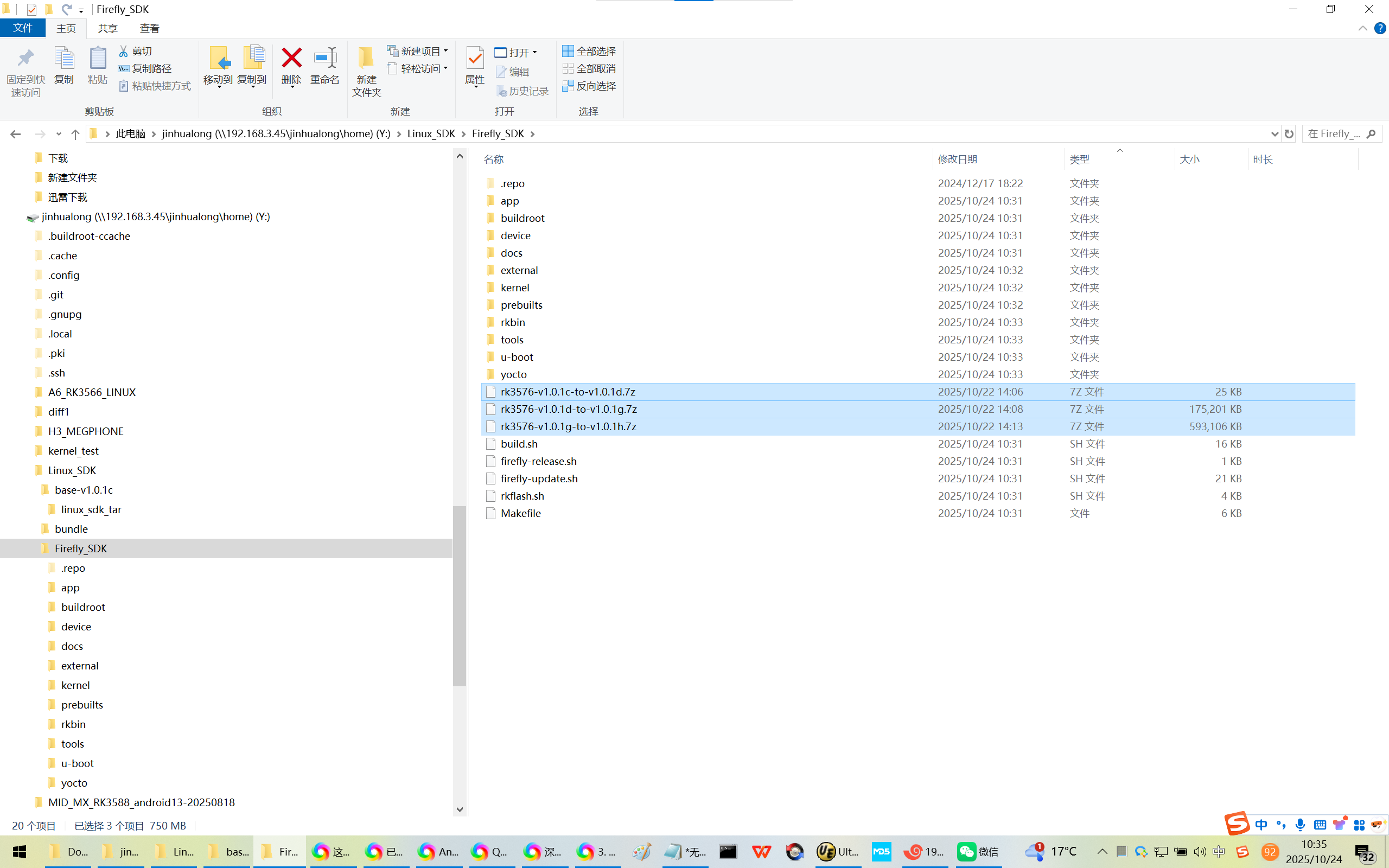Viewport: 1389px width, 868px height.
Task: Open the File (文件) menu tab
Action: tap(23, 28)
